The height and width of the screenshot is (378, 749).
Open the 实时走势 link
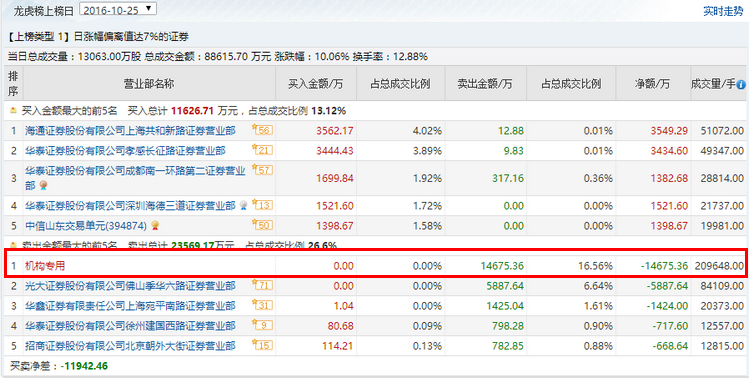click(723, 11)
